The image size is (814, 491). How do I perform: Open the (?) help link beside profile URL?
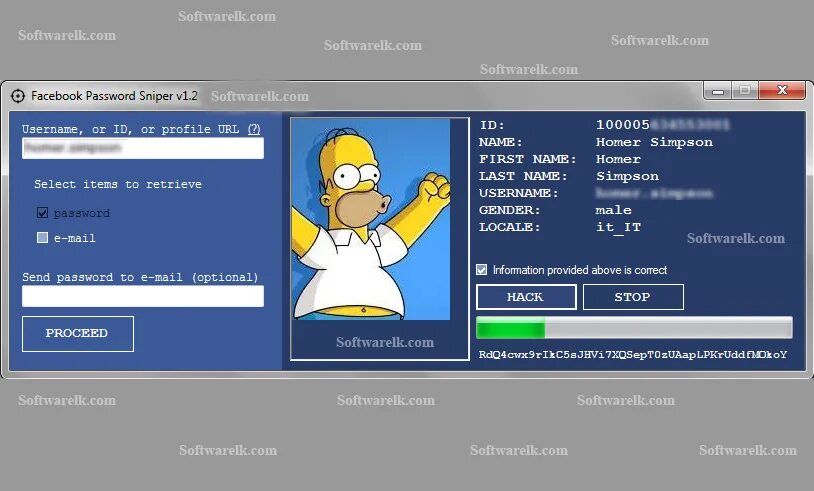(x=254, y=129)
